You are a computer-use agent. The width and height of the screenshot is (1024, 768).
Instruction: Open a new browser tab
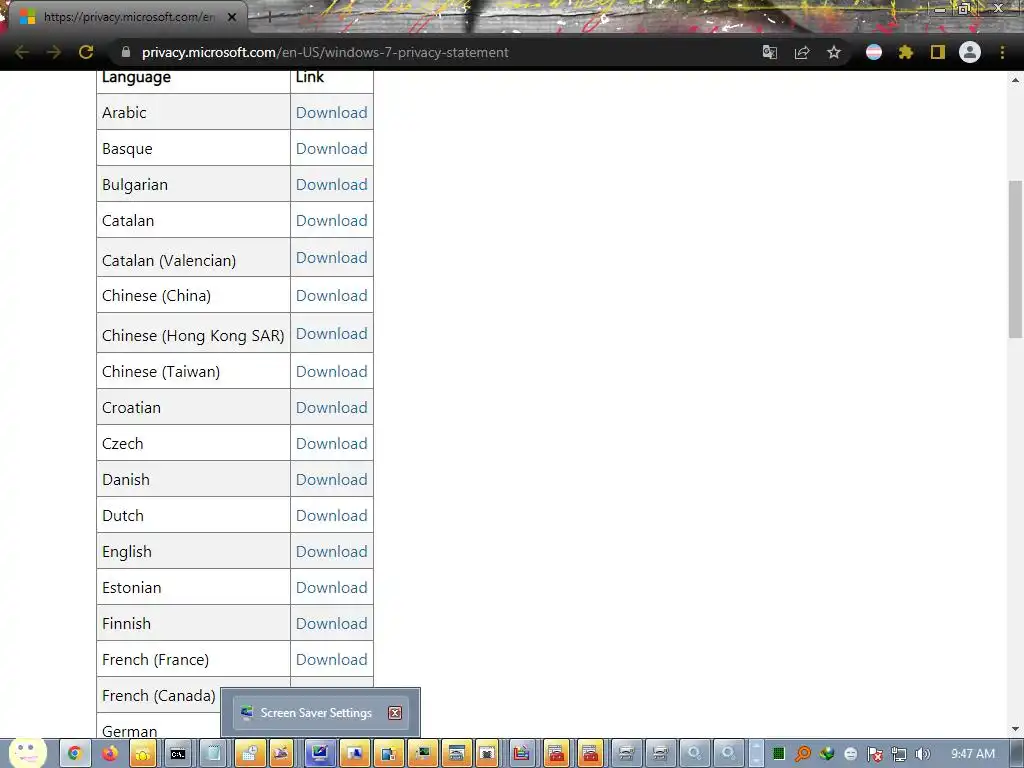pos(268,17)
